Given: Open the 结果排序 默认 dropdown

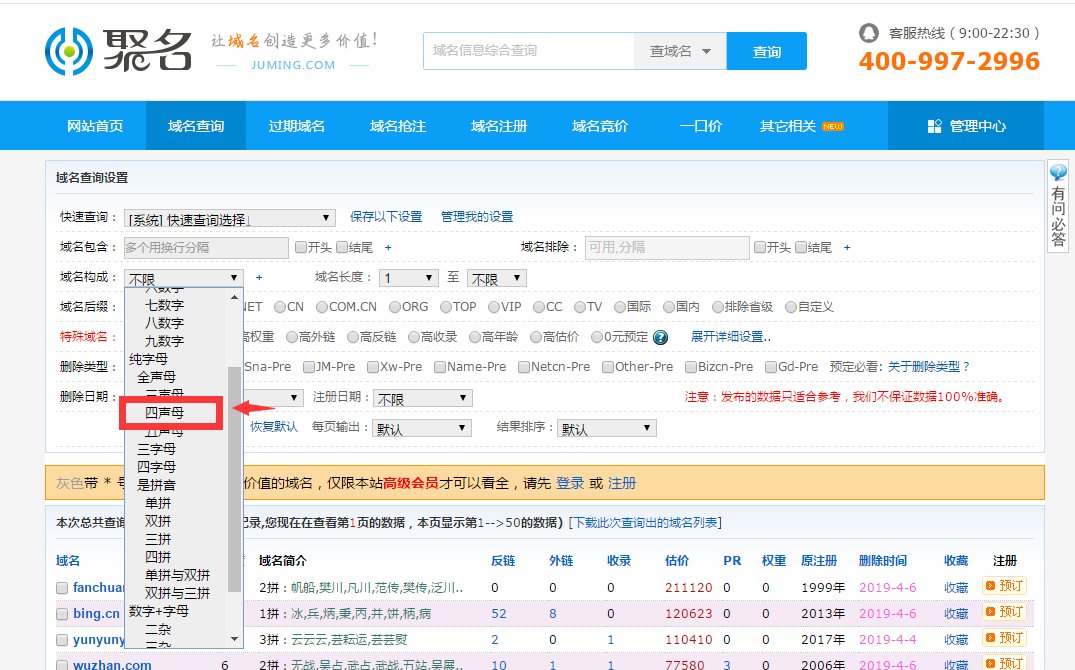Looking at the screenshot, I should click(605, 427).
